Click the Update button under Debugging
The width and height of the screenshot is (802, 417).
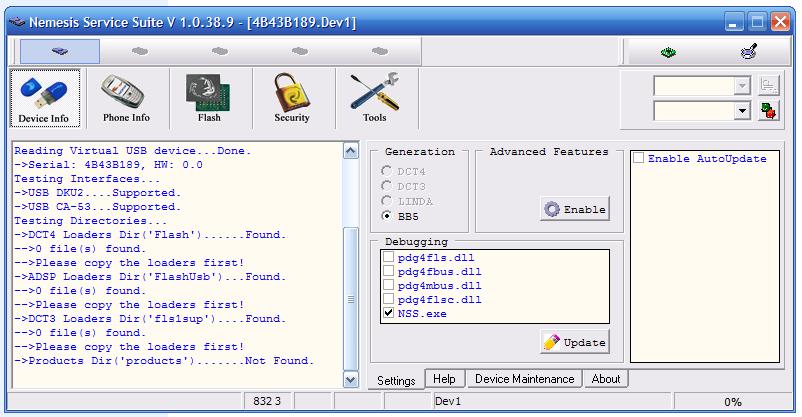pos(574,342)
